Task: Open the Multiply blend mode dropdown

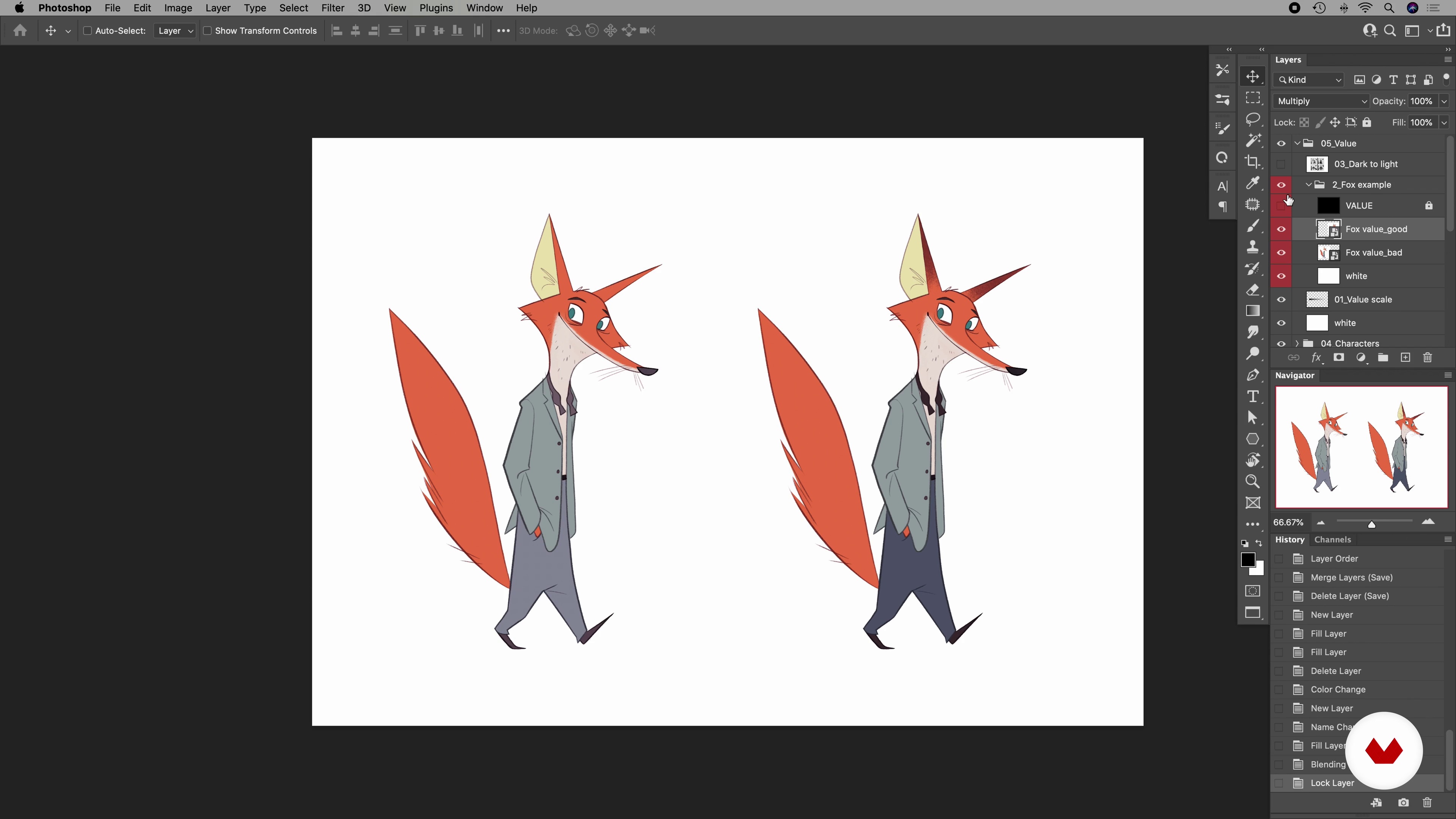Action: 1321,101
